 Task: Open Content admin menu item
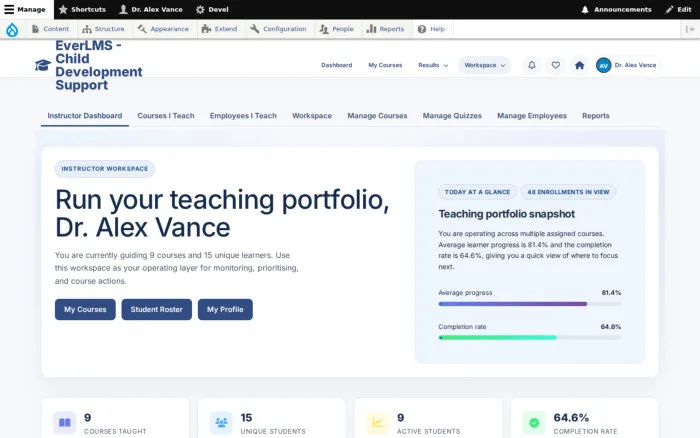tap(50, 29)
